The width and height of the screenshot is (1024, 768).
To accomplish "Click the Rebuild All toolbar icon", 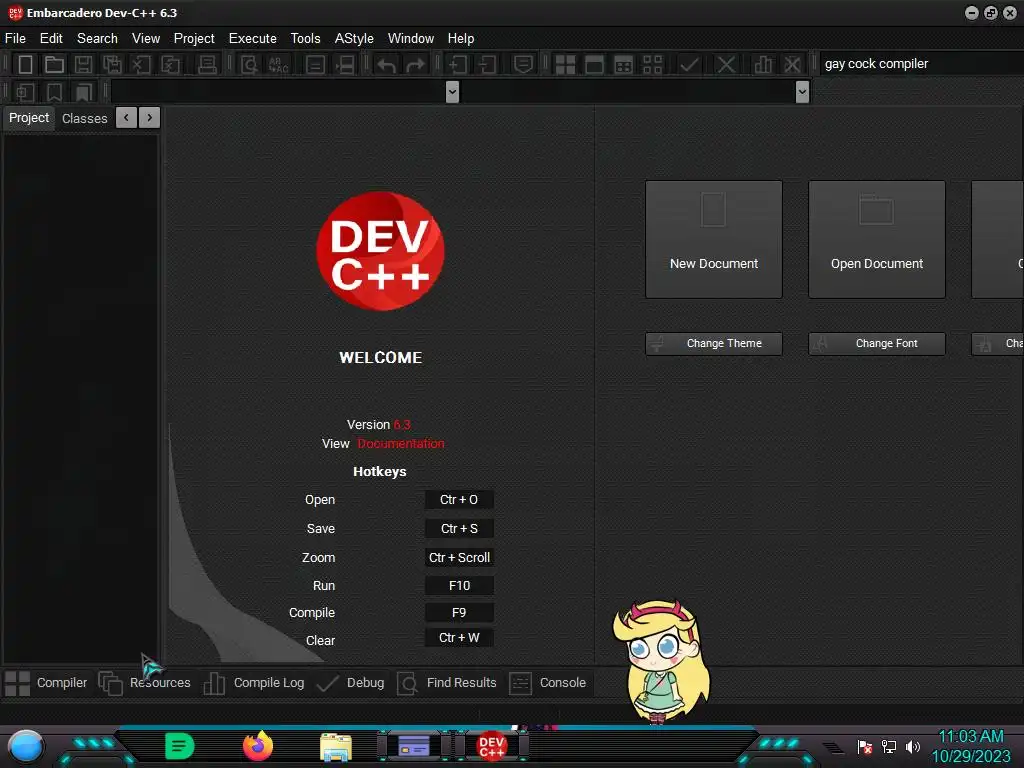I will click(x=652, y=64).
